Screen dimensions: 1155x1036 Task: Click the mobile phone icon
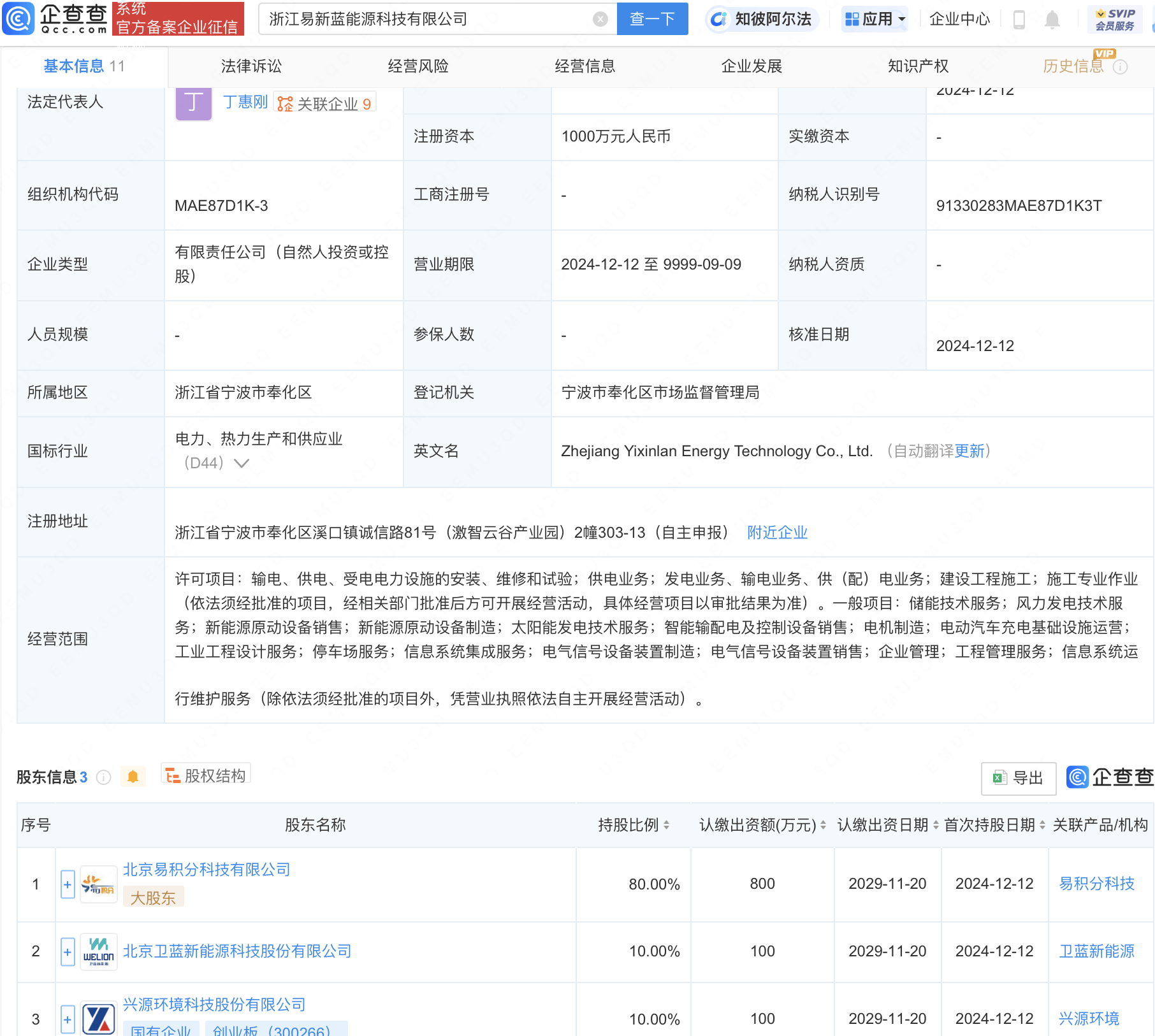click(x=1019, y=19)
